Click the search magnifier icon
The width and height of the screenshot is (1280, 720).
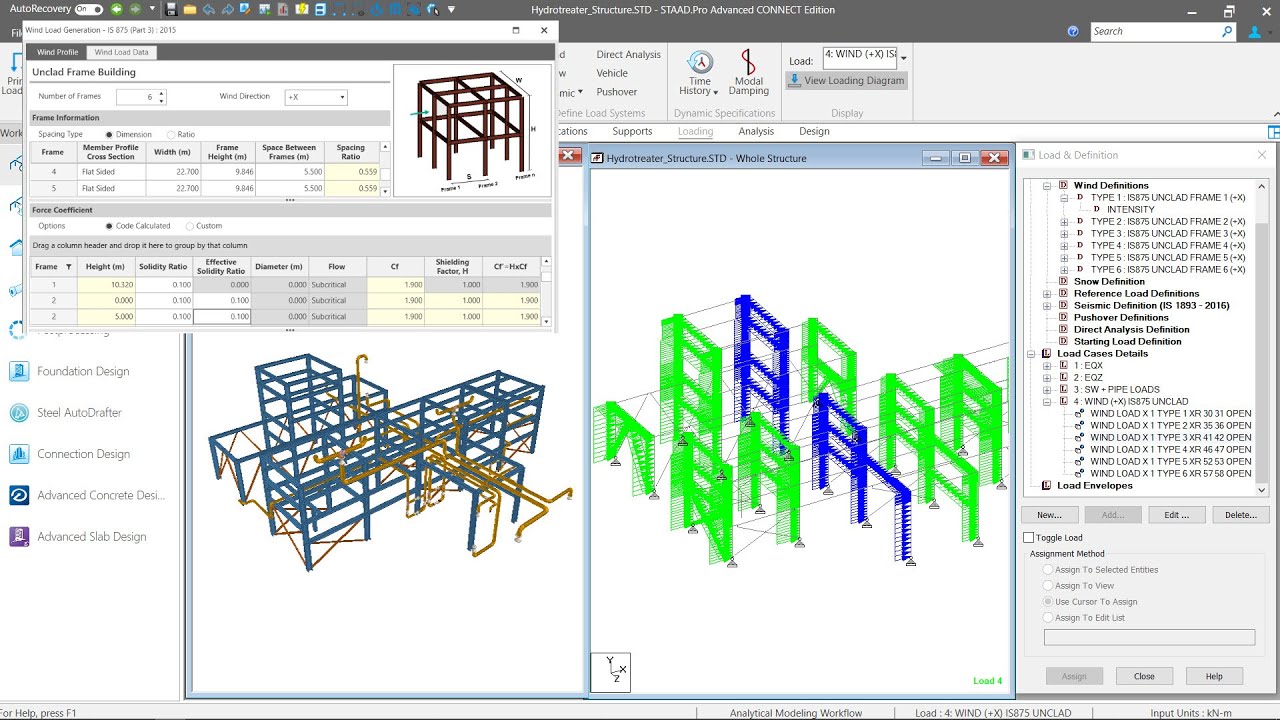(1227, 31)
